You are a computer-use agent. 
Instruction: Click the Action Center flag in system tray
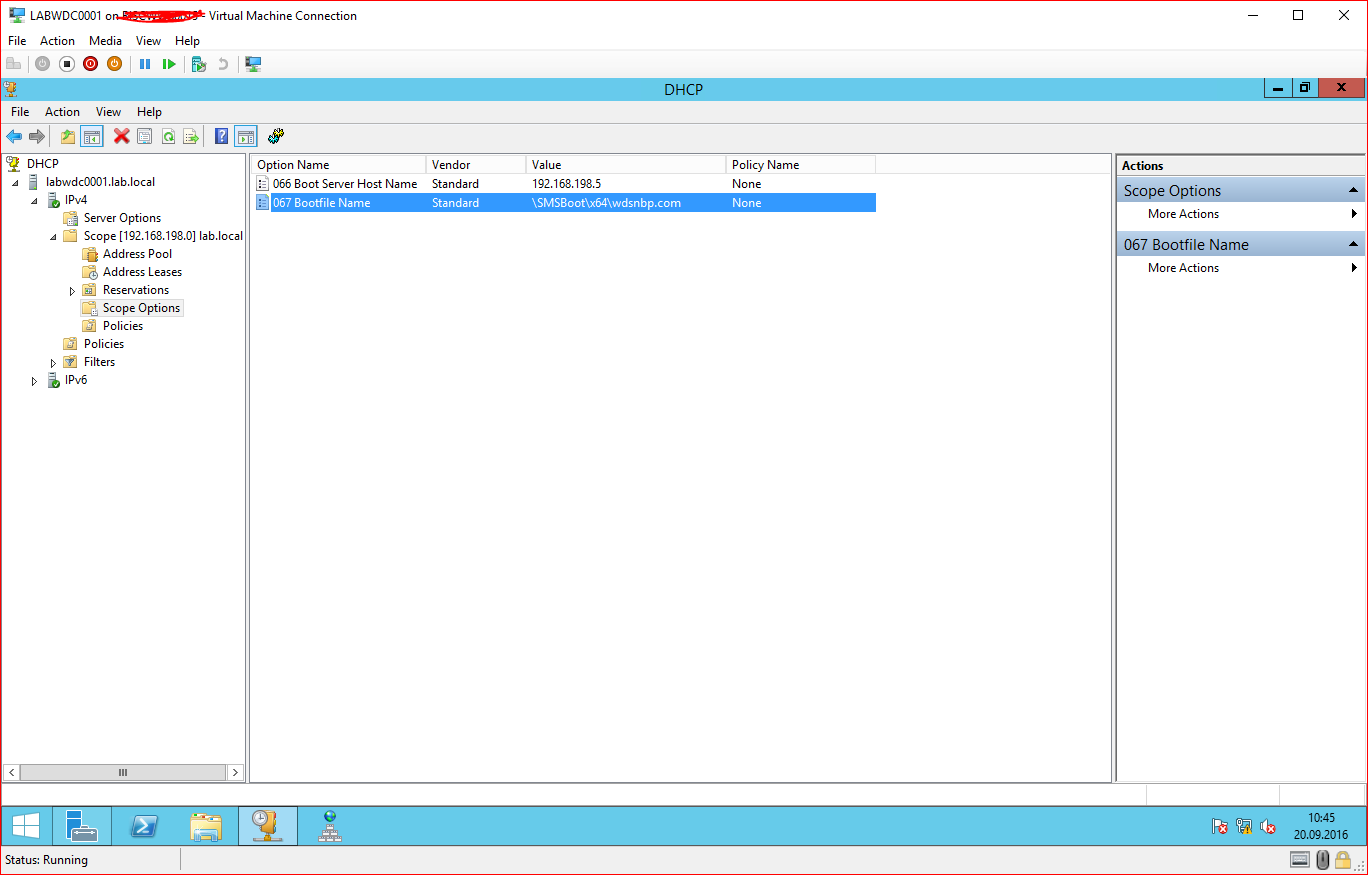[x=1220, y=826]
